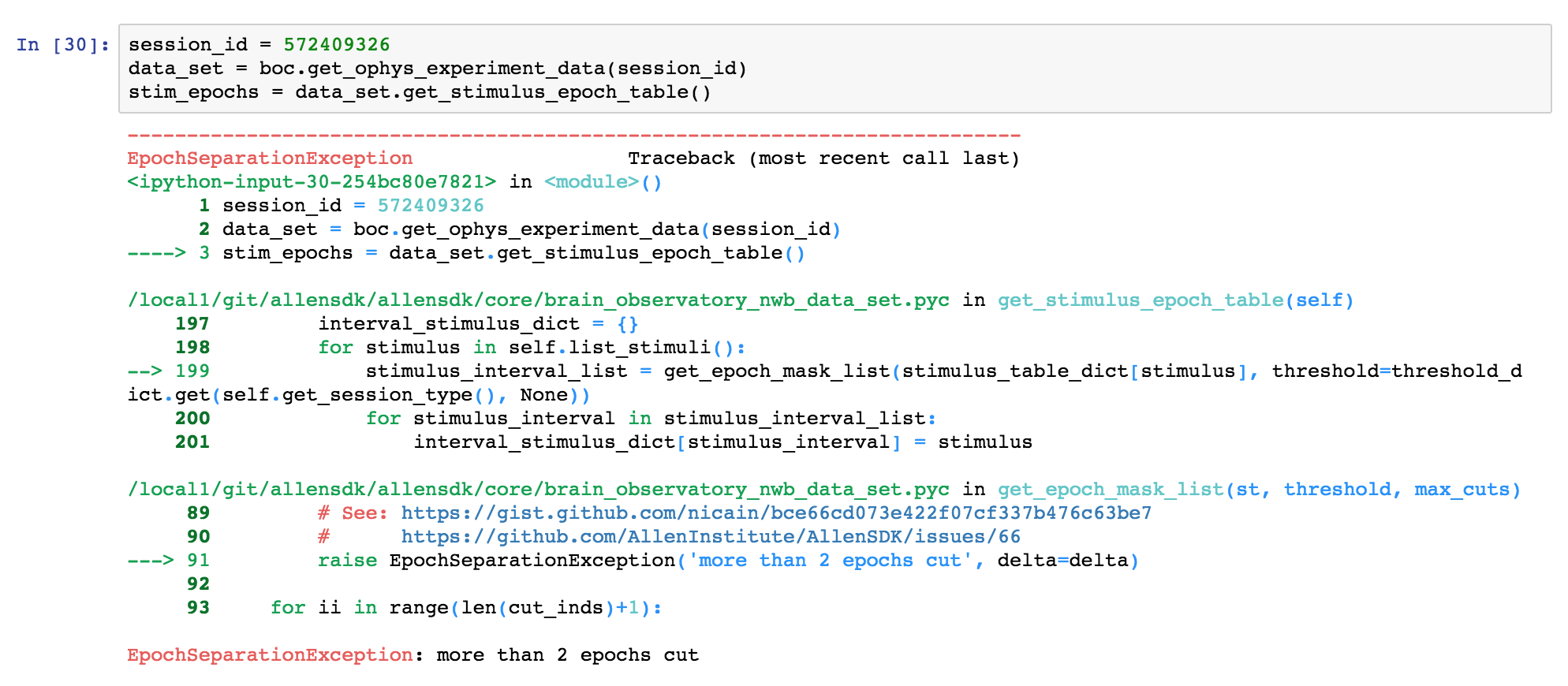
Task: Click the red EpochSeparationException heading above the traceback
Action: (270, 158)
